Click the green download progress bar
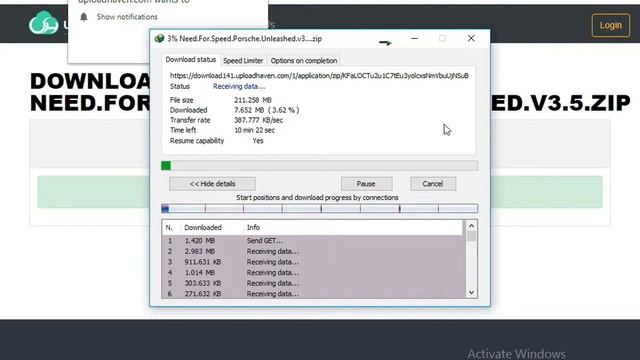The width and height of the screenshot is (640, 360). 320,165
